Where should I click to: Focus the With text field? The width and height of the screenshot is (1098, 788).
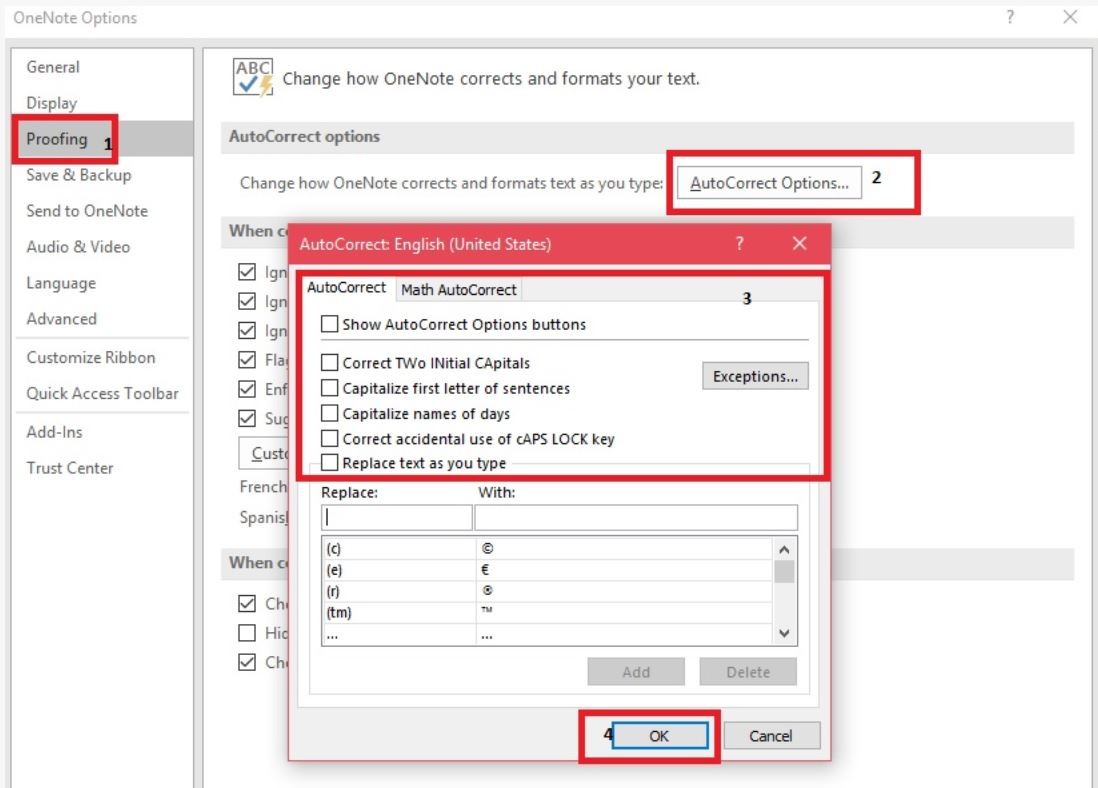pyautogui.click(x=636, y=518)
